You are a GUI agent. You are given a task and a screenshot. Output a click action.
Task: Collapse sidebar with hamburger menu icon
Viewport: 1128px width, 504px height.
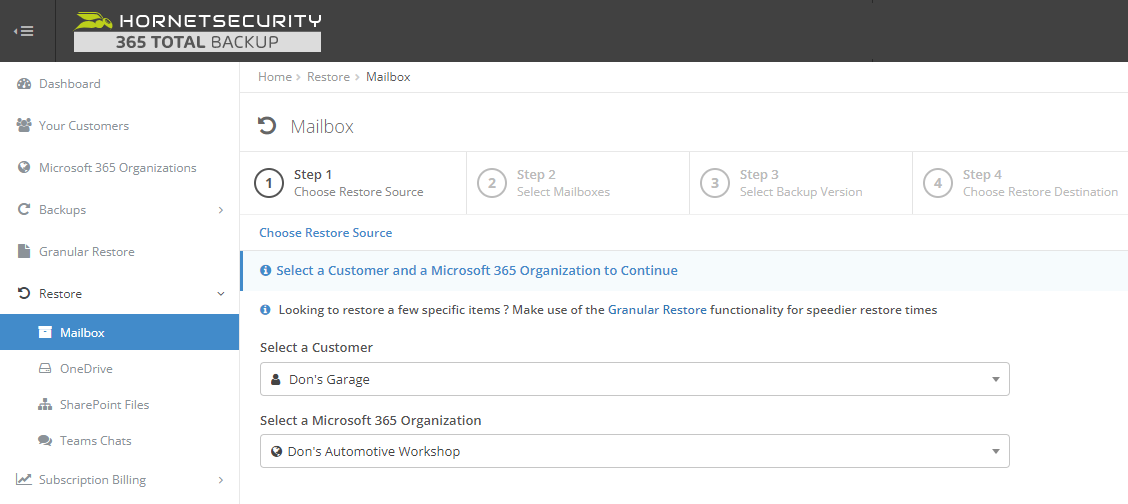pos(24,32)
